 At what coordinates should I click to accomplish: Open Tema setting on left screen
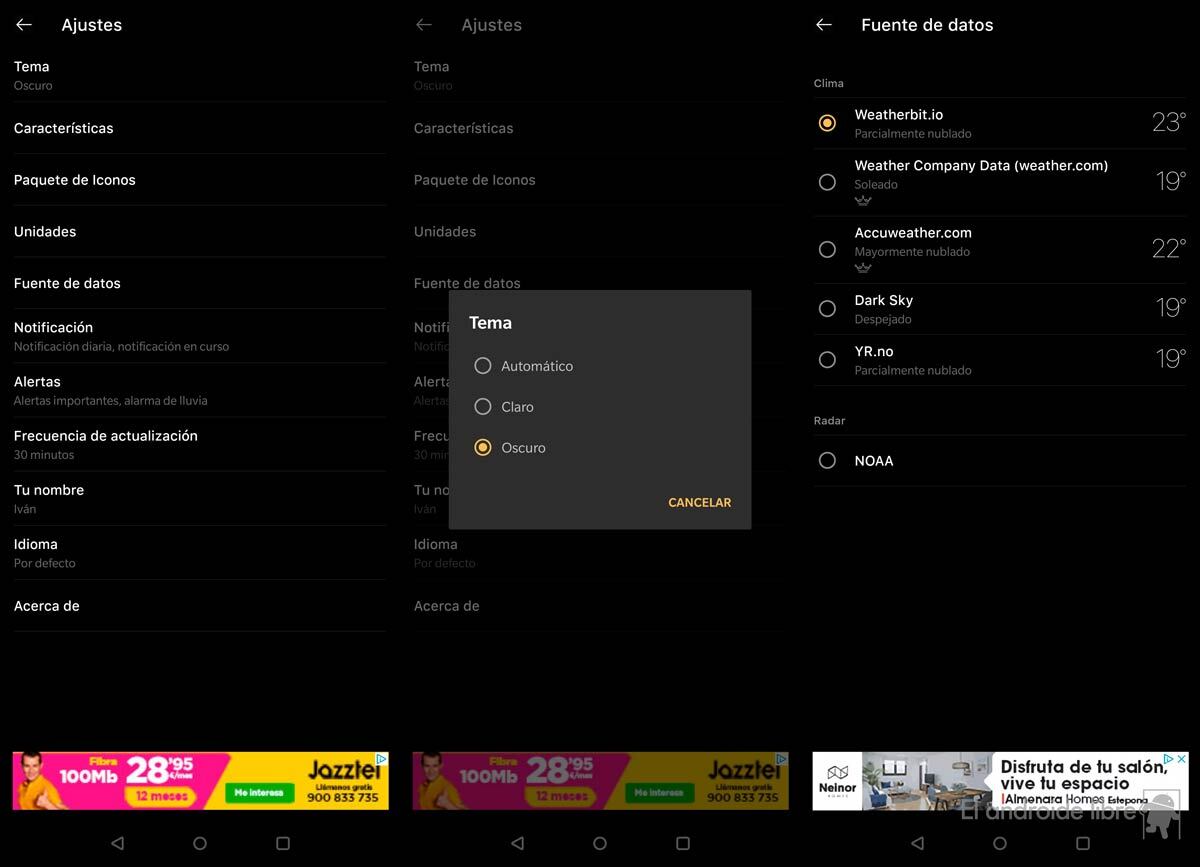200,75
